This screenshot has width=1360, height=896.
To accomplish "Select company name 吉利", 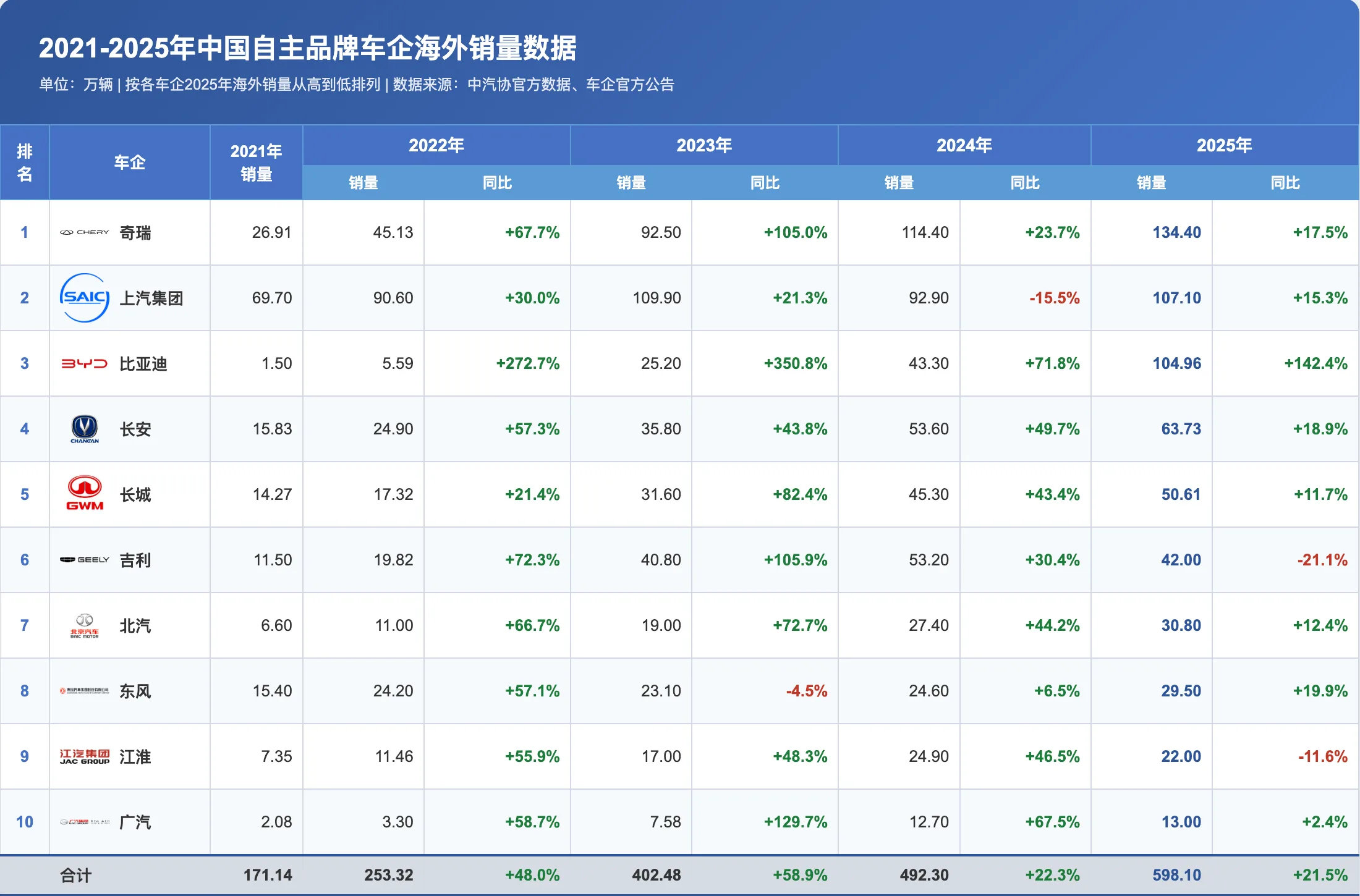I will click(x=135, y=560).
